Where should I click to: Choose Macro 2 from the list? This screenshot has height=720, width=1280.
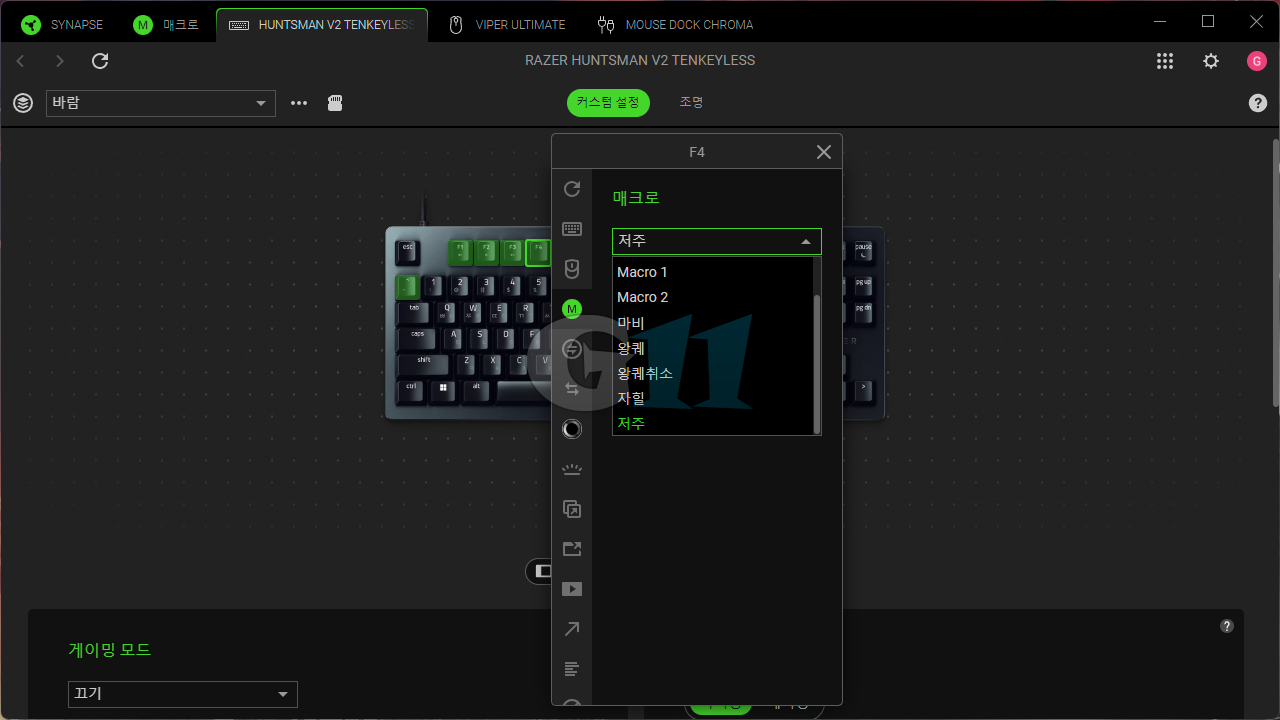[714, 297]
